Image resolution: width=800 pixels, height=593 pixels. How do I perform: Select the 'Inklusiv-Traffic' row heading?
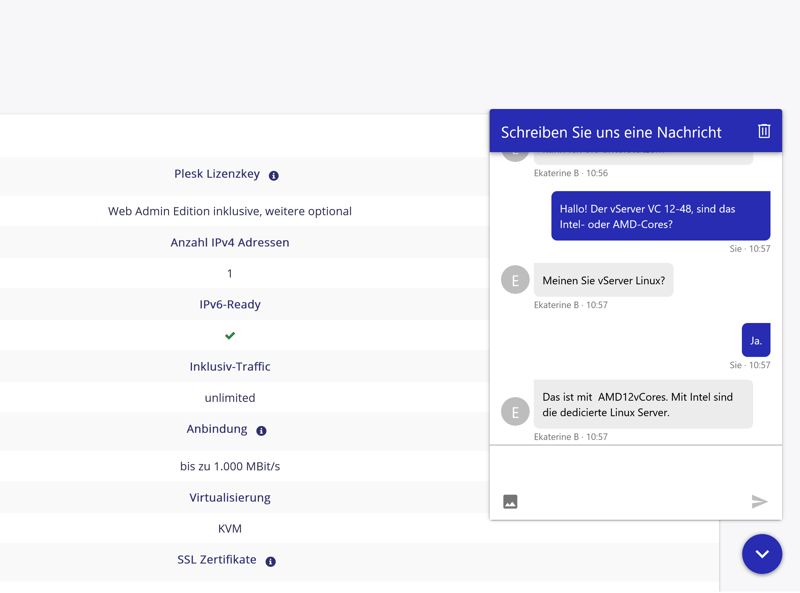click(x=230, y=366)
